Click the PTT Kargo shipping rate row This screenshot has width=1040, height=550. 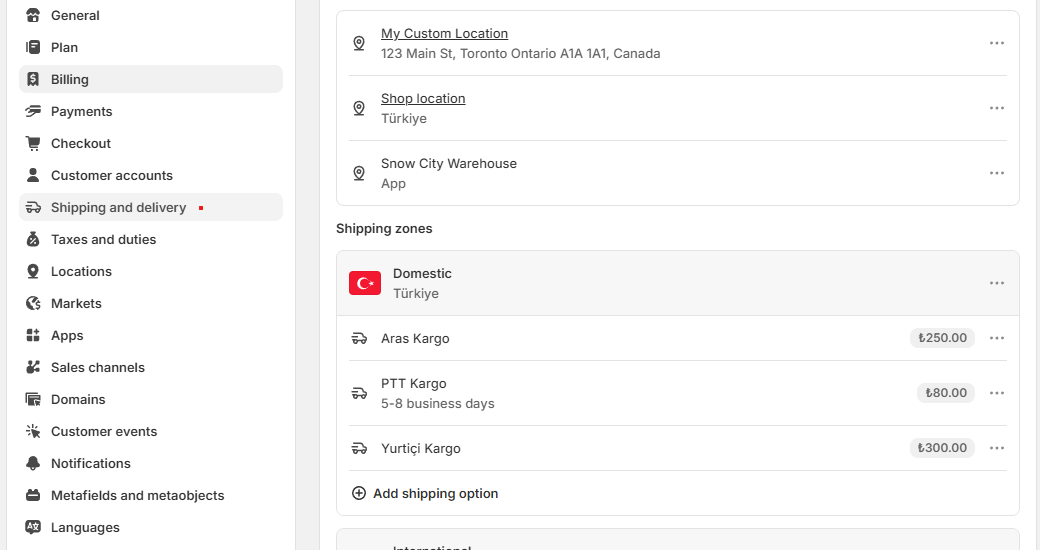[678, 393]
